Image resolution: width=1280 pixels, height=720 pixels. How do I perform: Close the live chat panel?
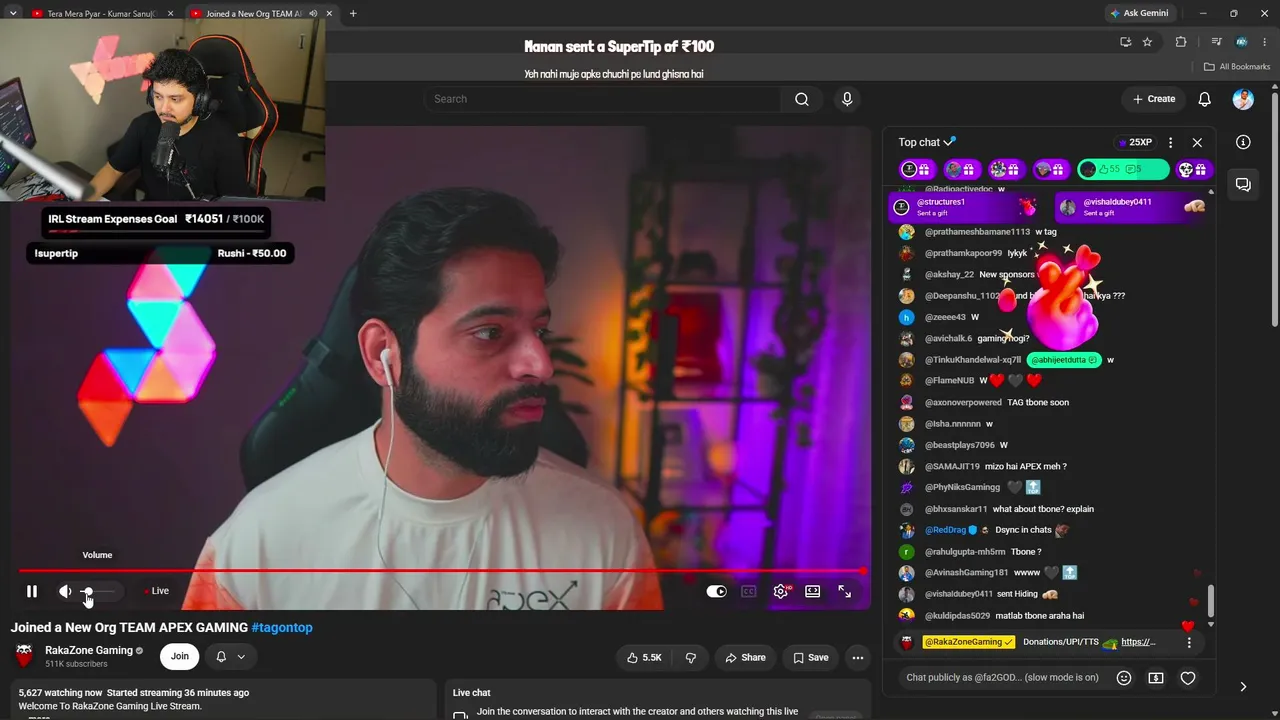coord(1197,142)
